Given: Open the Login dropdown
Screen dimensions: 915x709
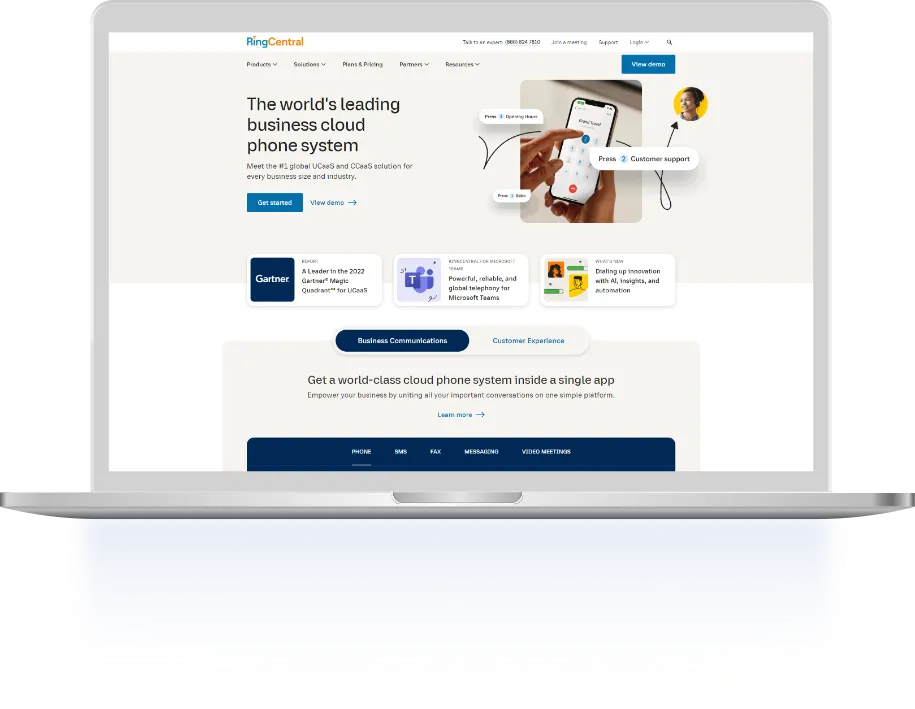Looking at the screenshot, I should [639, 42].
